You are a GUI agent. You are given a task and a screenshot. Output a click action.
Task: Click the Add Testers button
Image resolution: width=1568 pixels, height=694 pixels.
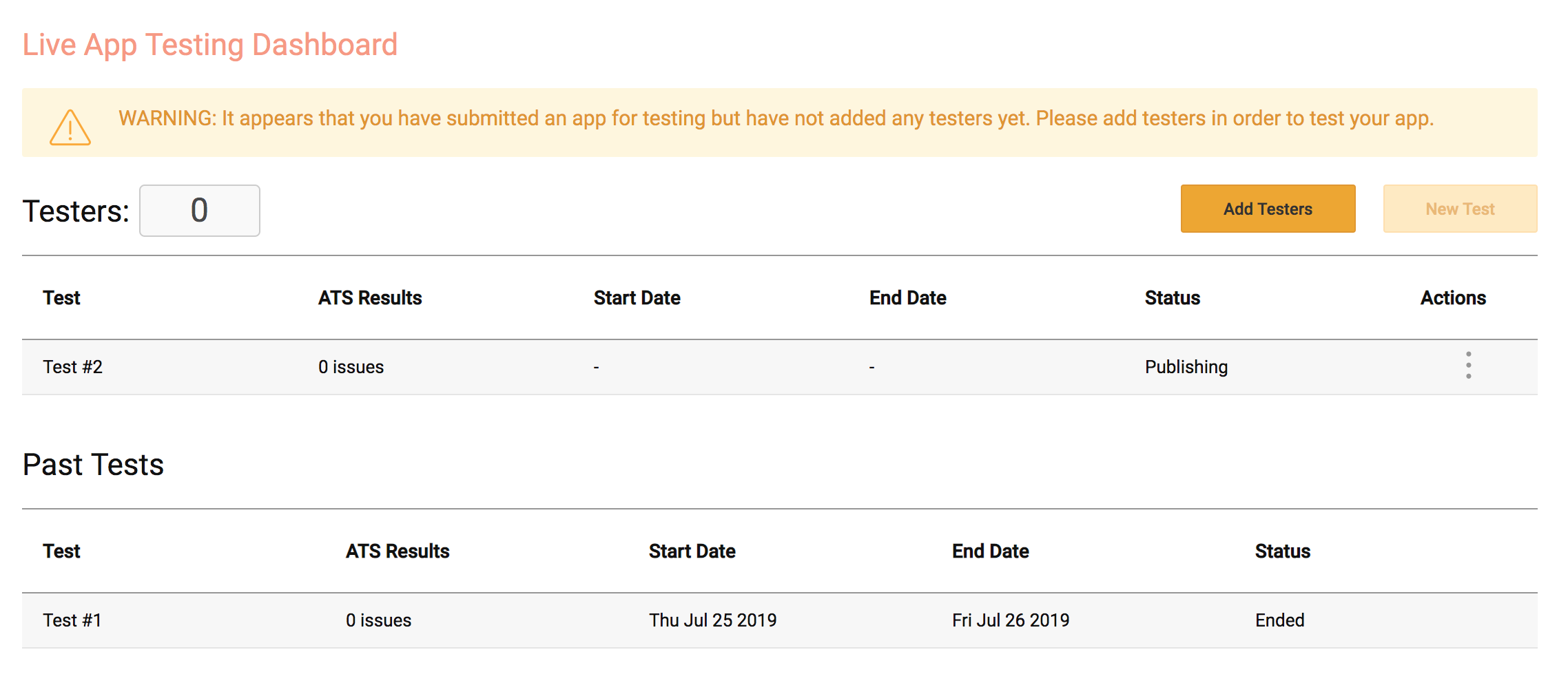(x=1268, y=209)
